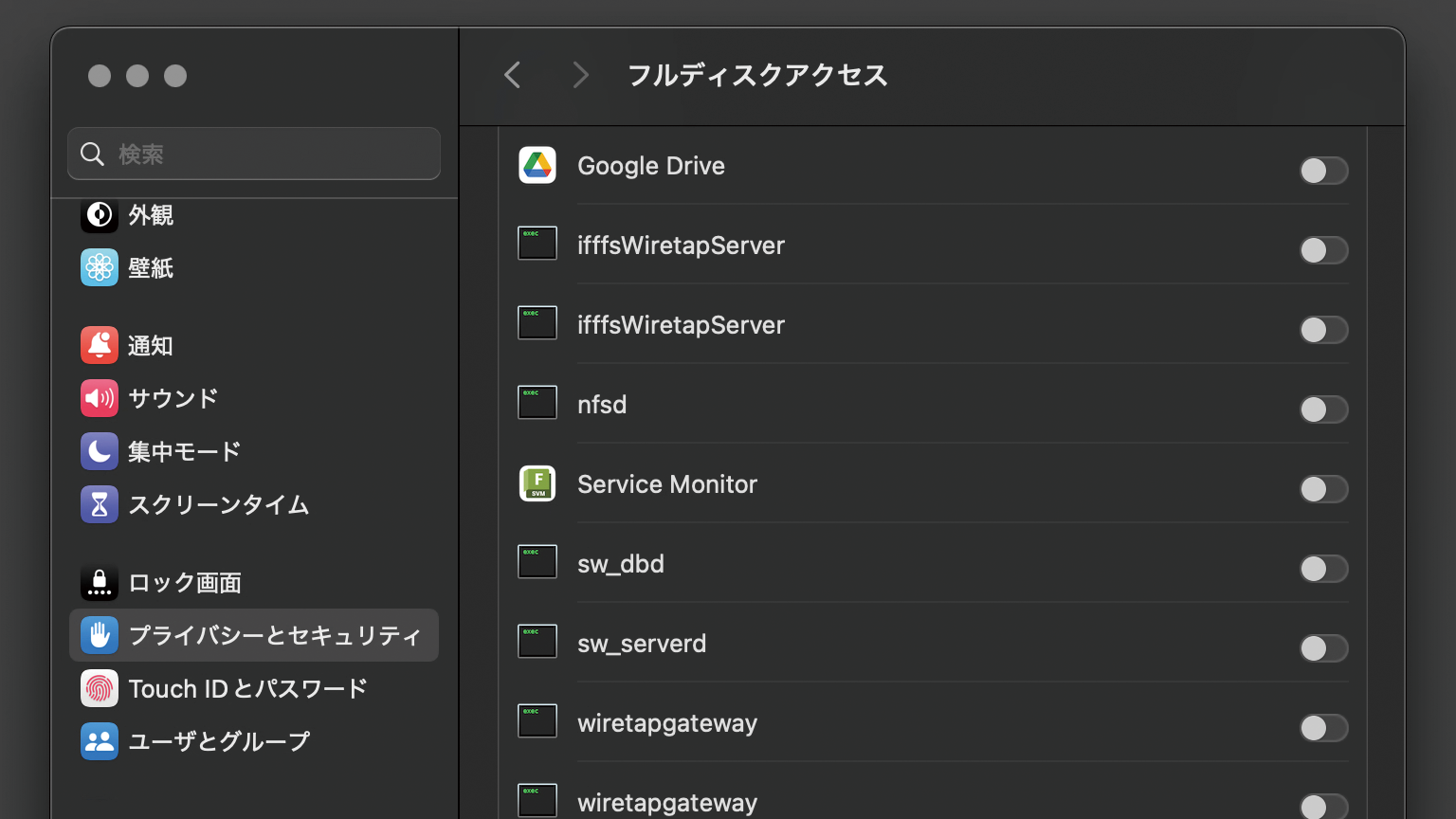1456x819 pixels.
Task: Turn on Service Monitor toggle
Action: coord(1323,489)
